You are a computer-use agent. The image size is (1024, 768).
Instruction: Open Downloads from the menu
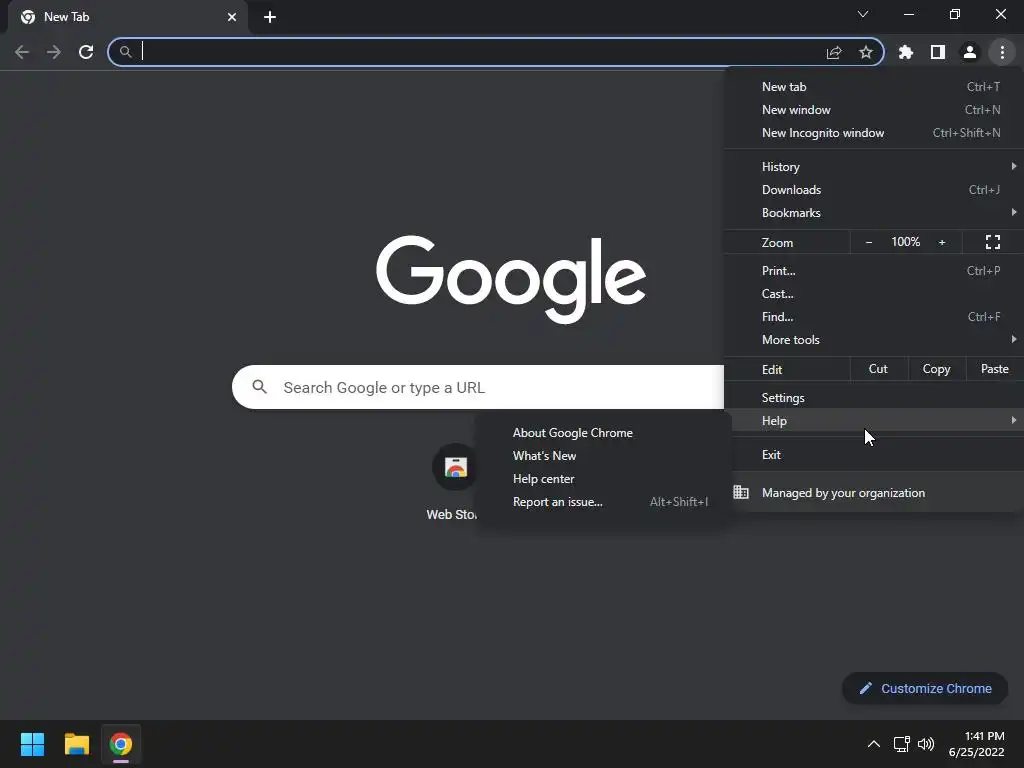[x=874, y=189]
